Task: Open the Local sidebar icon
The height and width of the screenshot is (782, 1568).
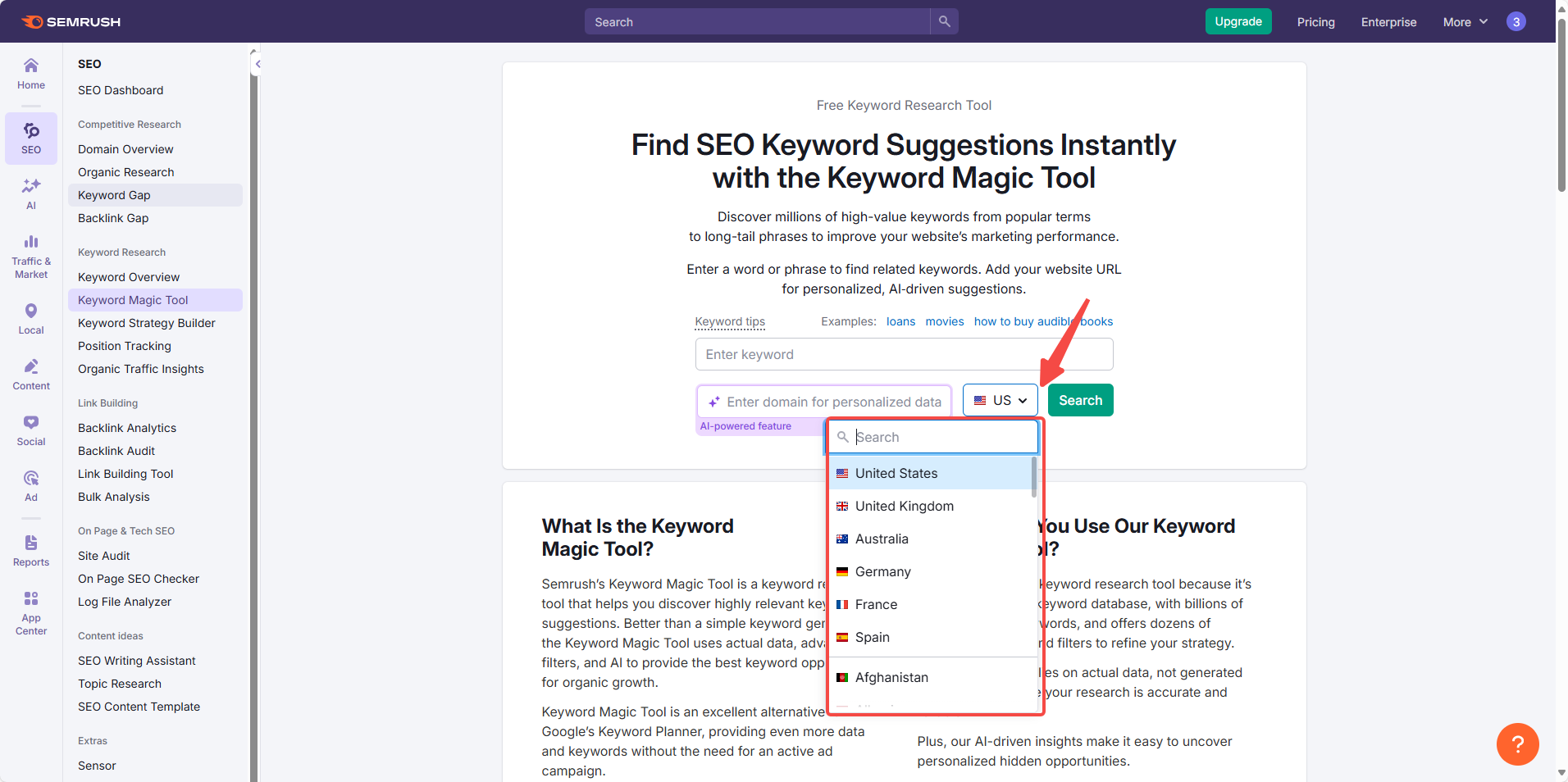Action: click(x=31, y=319)
